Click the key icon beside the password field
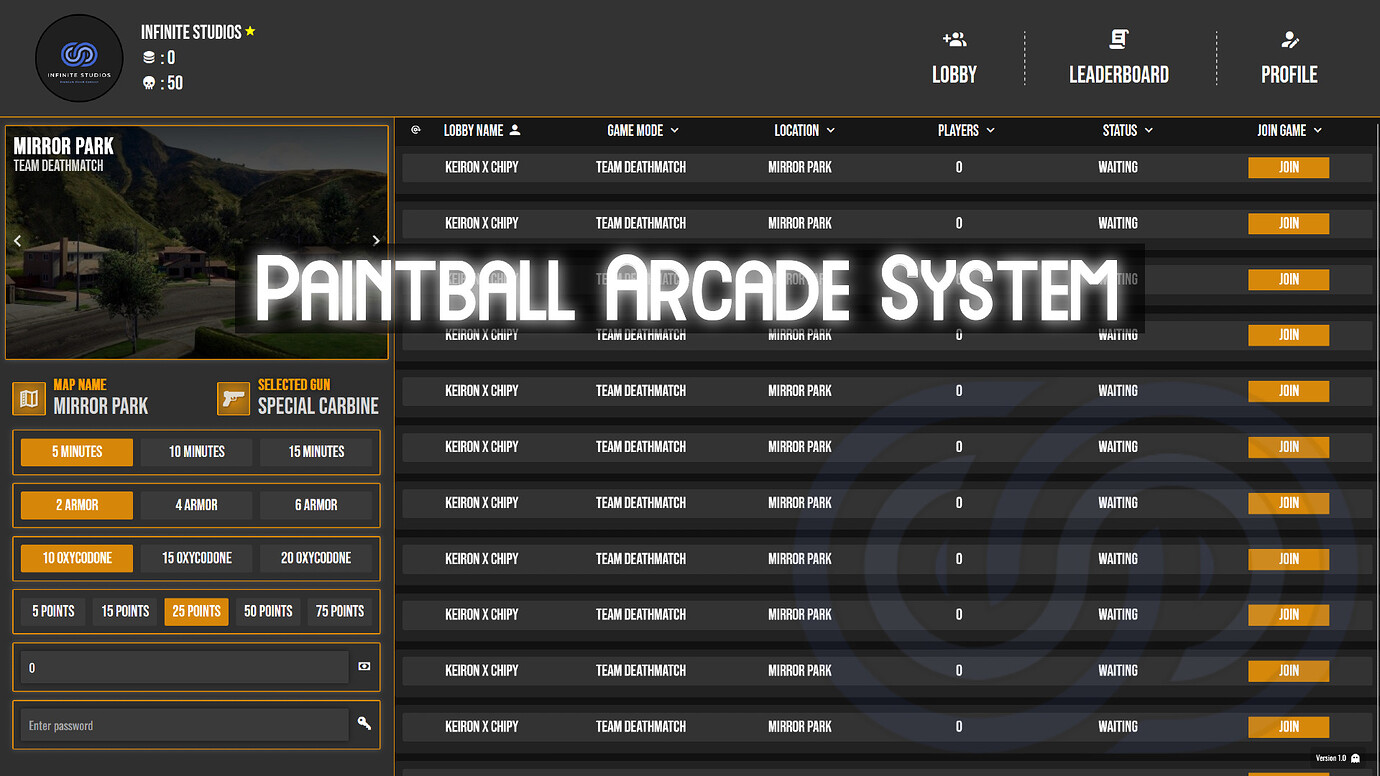Image resolution: width=1380 pixels, height=776 pixels. [x=364, y=724]
